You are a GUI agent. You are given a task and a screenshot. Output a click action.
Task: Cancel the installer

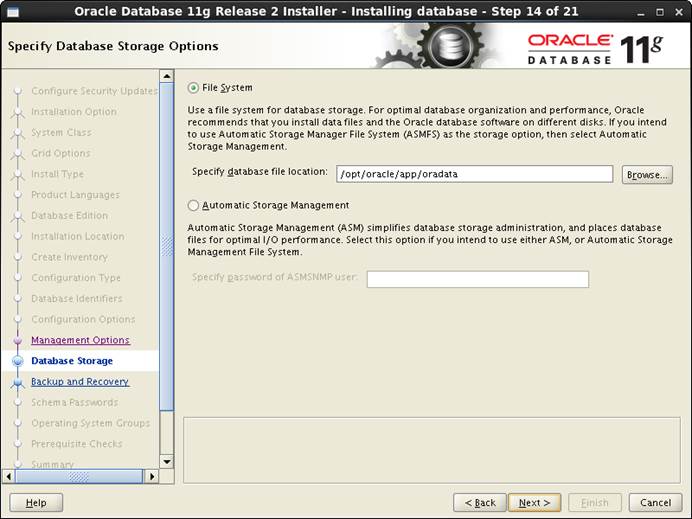(655, 503)
